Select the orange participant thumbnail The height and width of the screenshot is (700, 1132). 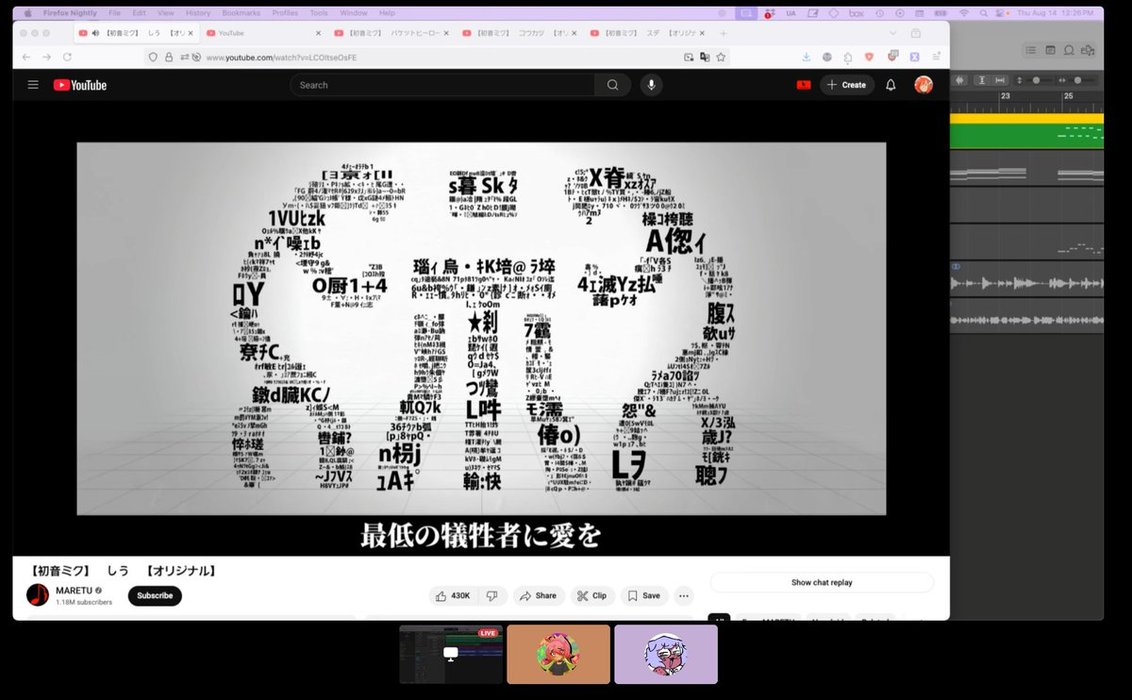click(558, 654)
